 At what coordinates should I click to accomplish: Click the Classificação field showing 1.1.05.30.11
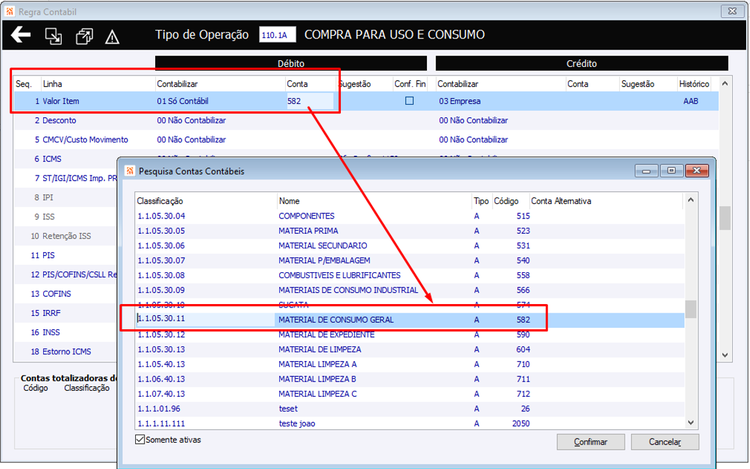click(x=205, y=319)
